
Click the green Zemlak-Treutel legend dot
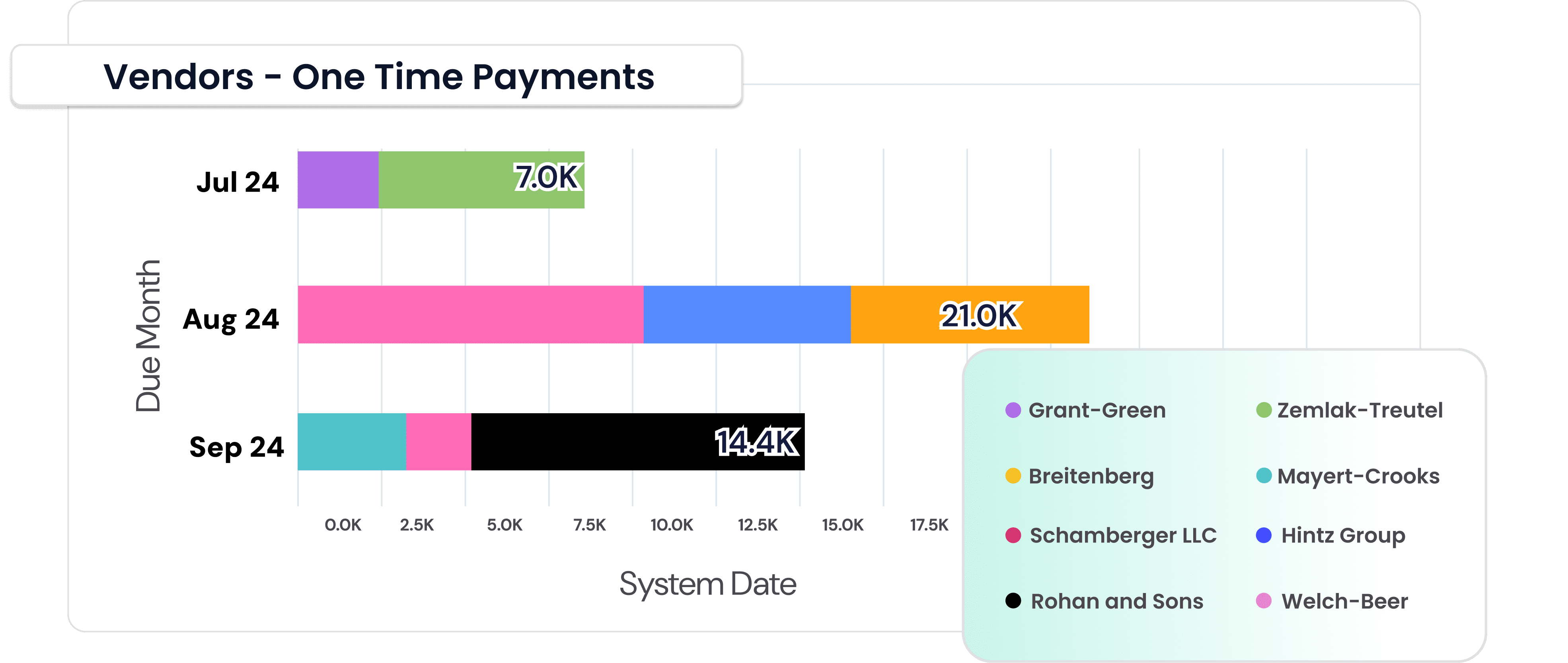click(1264, 410)
